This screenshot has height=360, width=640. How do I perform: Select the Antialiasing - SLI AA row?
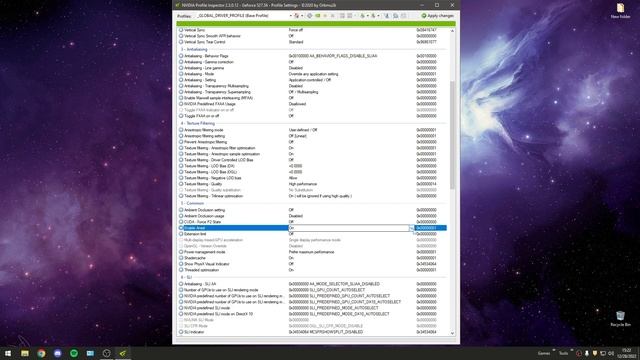coord(312,284)
